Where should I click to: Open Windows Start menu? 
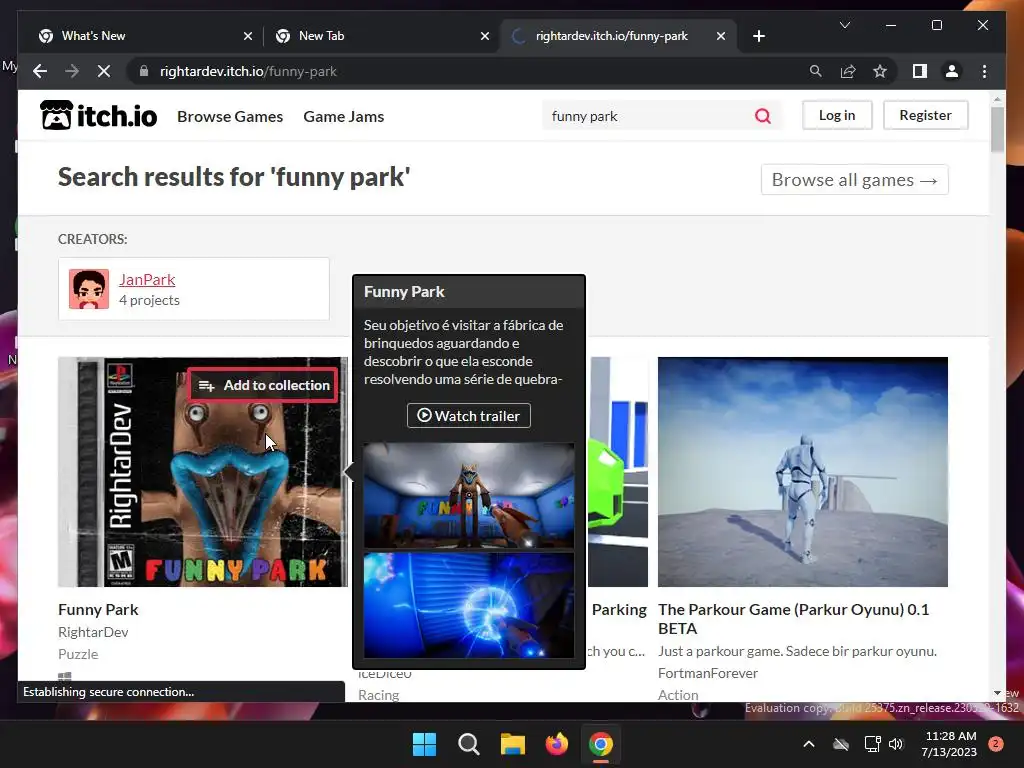[x=424, y=744]
